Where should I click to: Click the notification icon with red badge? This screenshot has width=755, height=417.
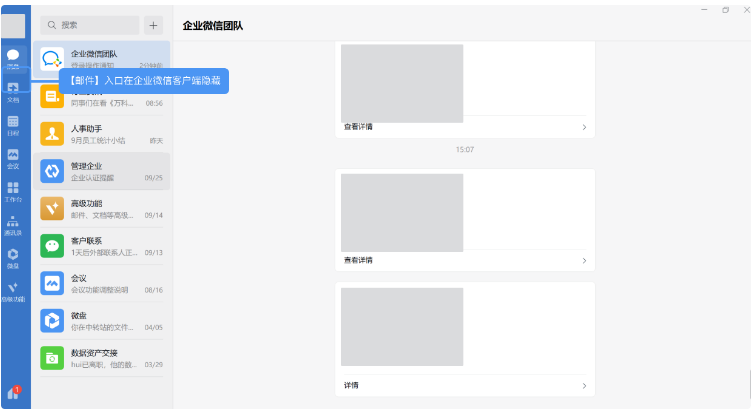[x=13, y=393]
